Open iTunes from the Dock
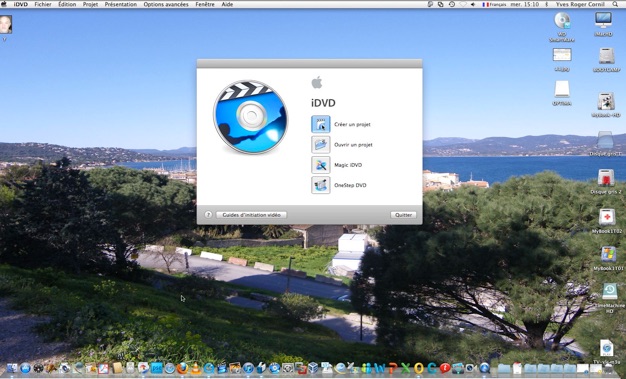 (x=248, y=368)
